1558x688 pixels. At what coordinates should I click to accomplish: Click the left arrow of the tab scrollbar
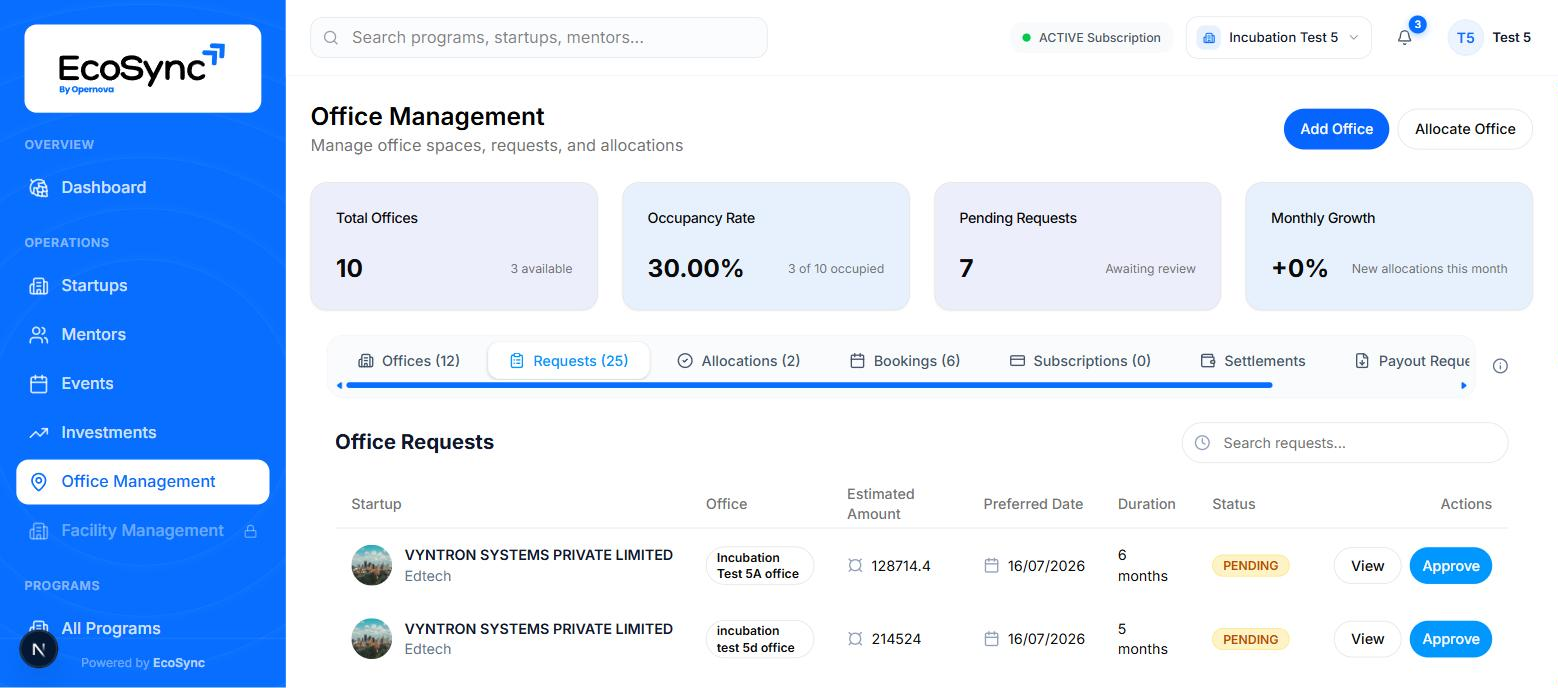tap(340, 385)
